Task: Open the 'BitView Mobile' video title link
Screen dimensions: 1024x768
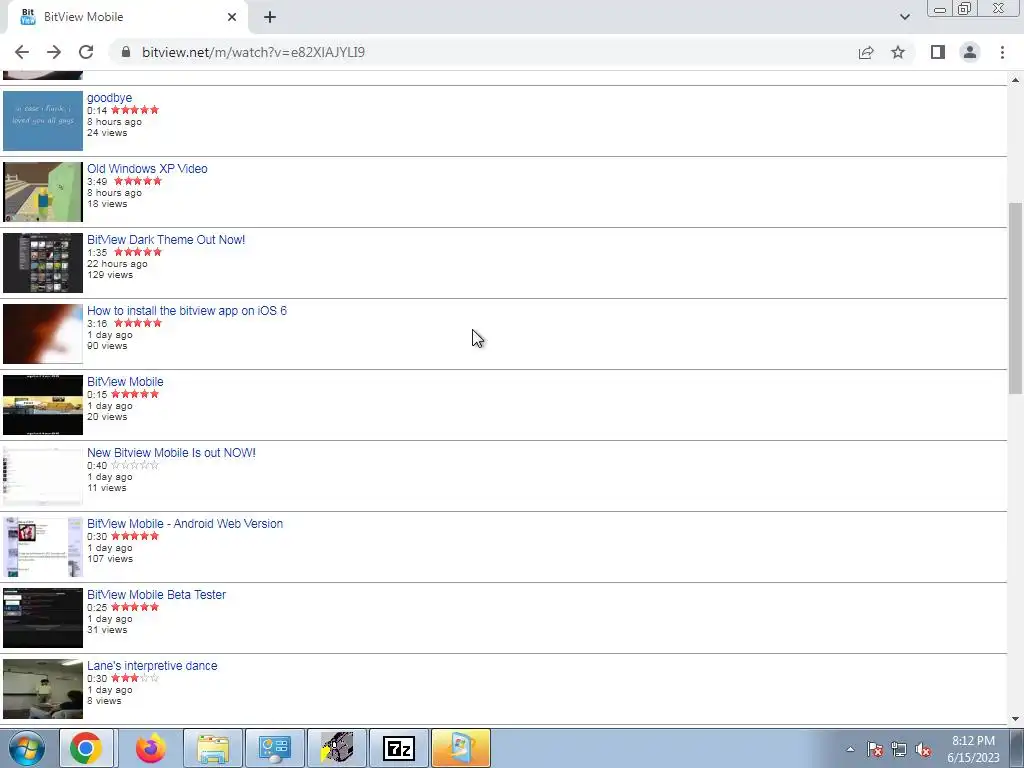Action: click(125, 381)
